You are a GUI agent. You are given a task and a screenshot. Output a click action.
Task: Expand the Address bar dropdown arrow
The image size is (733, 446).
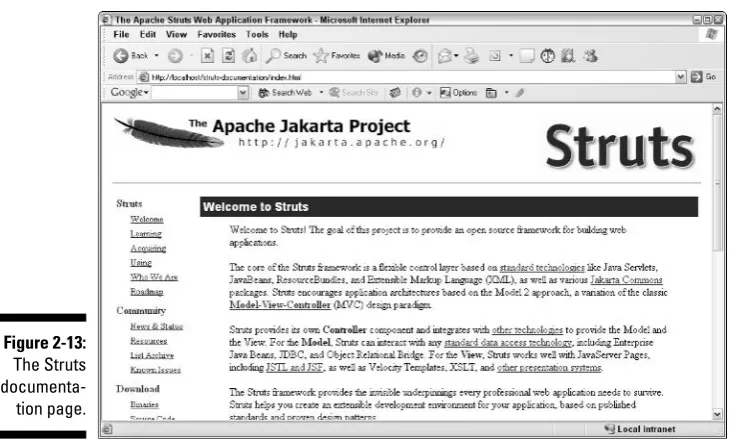coord(681,77)
